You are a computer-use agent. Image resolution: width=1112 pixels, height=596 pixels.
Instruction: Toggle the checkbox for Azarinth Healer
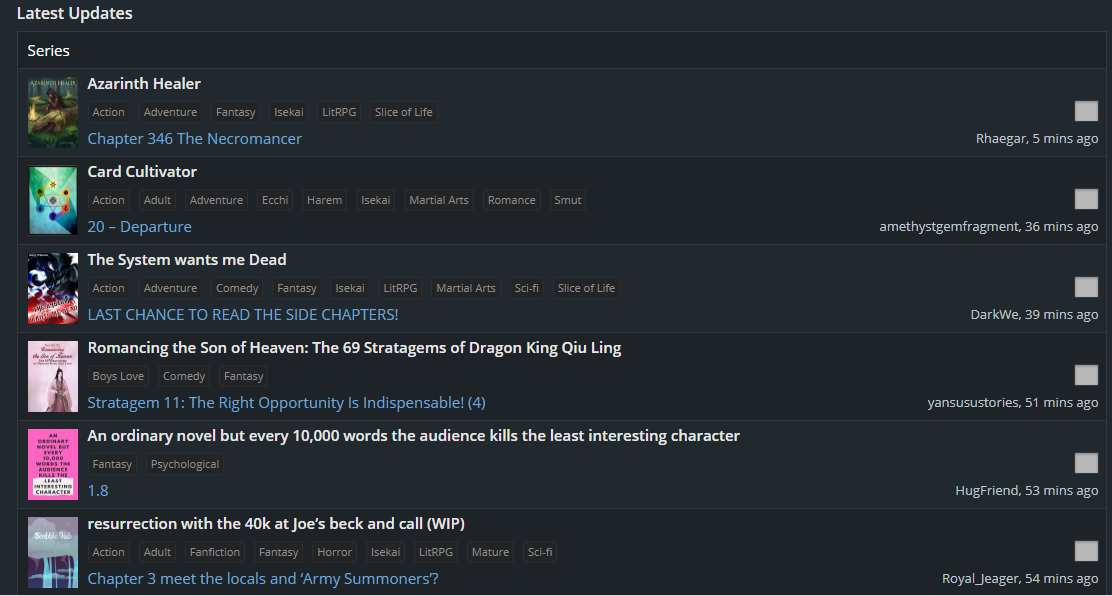(x=1086, y=111)
